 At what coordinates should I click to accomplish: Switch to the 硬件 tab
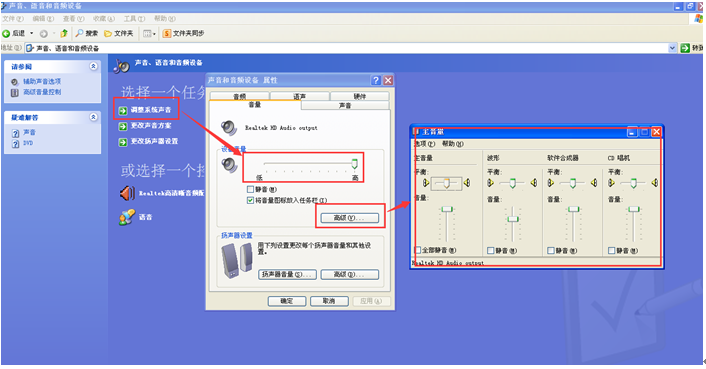359,96
